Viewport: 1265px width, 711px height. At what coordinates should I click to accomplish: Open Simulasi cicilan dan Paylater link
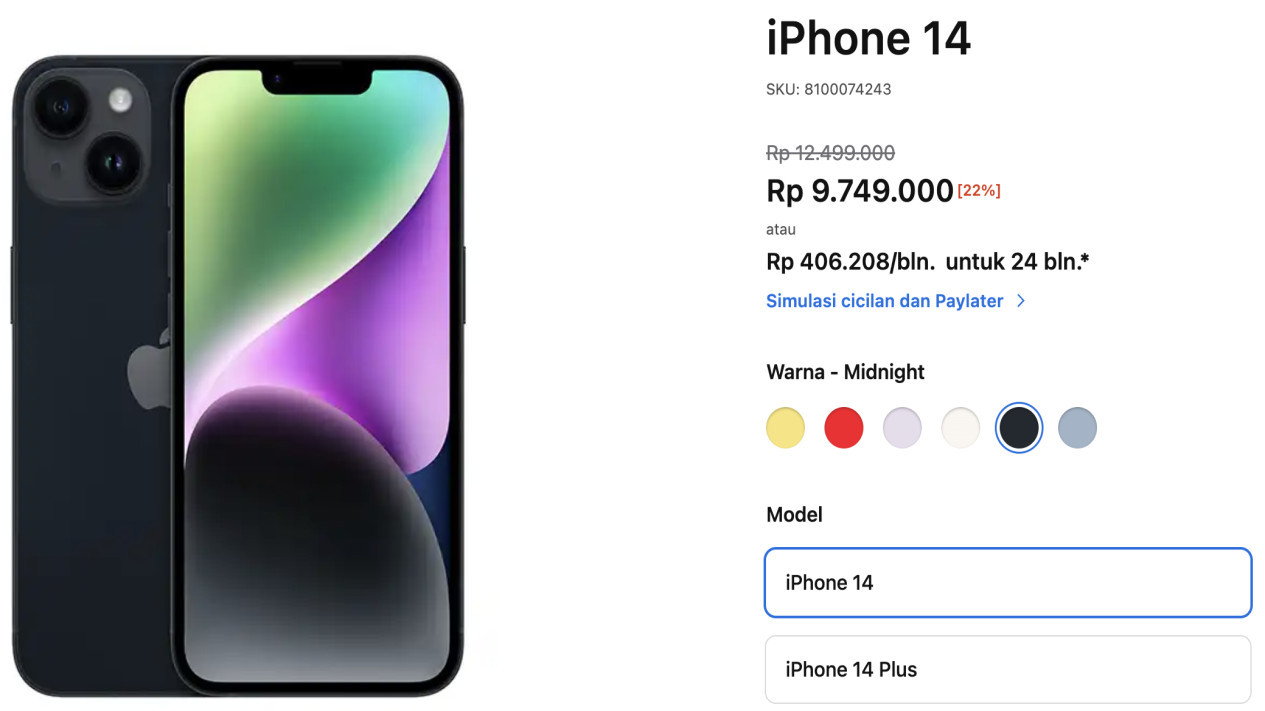pos(884,301)
